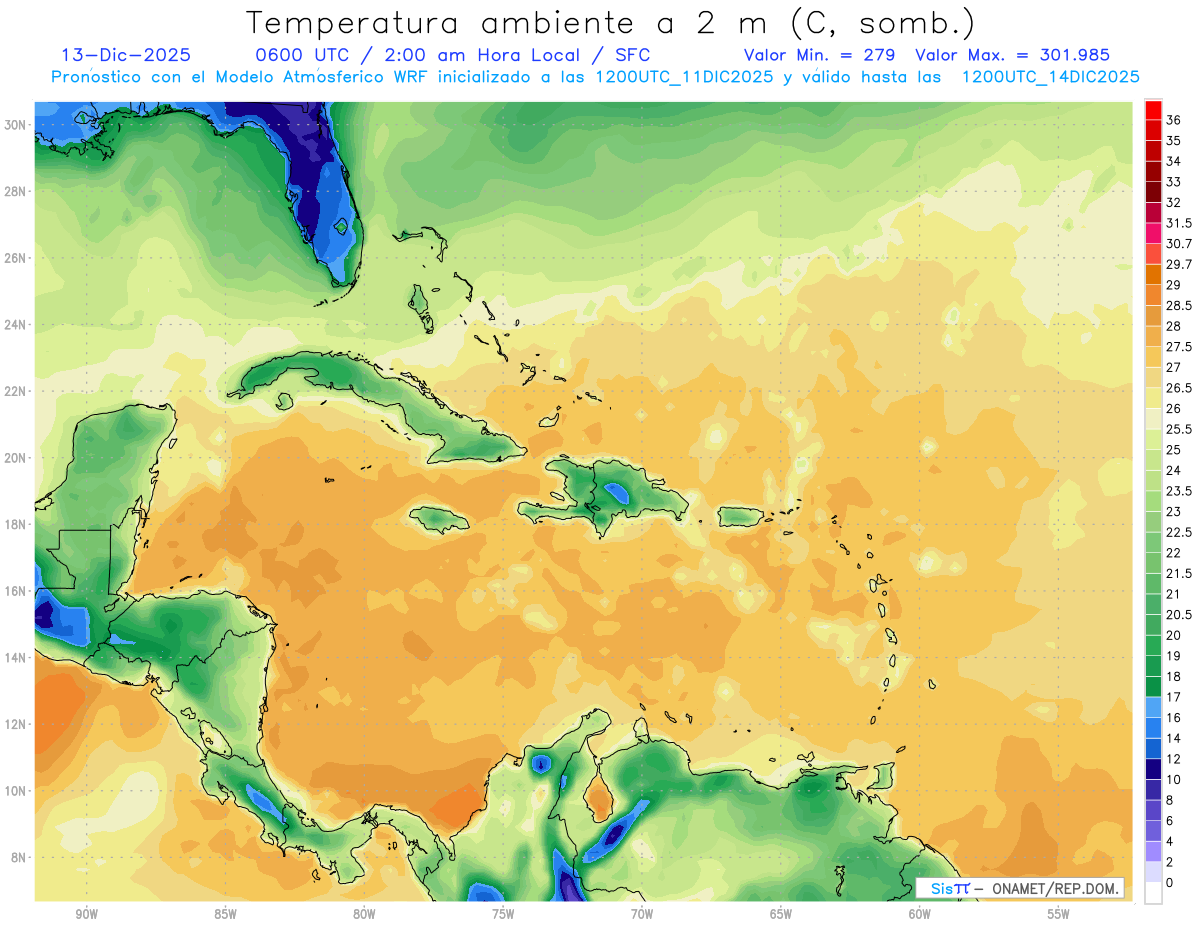Select the '20N' latitude label
1200x927 pixels.
[x=17, y=458]
